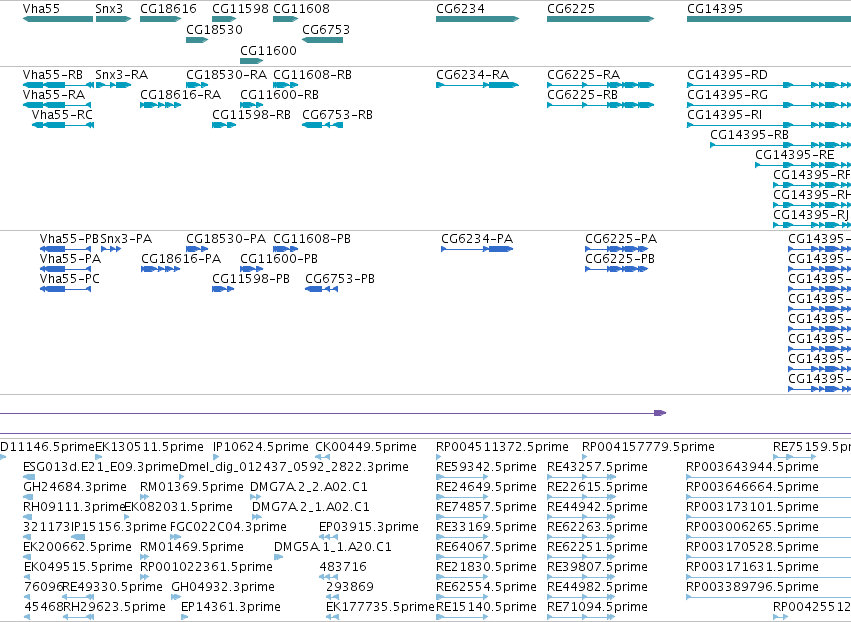Select the CG6753 gene label
Screen dimensions: 851x622
tap(326, 30)
